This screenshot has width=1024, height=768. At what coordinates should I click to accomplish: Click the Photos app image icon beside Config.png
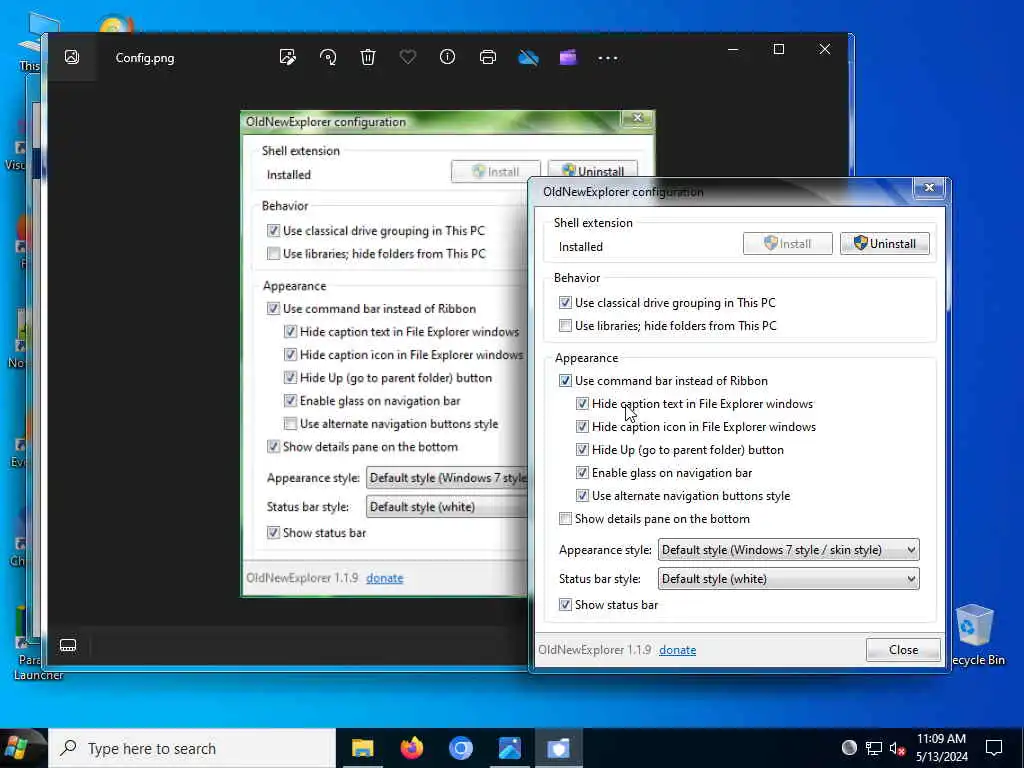[72, 57]
